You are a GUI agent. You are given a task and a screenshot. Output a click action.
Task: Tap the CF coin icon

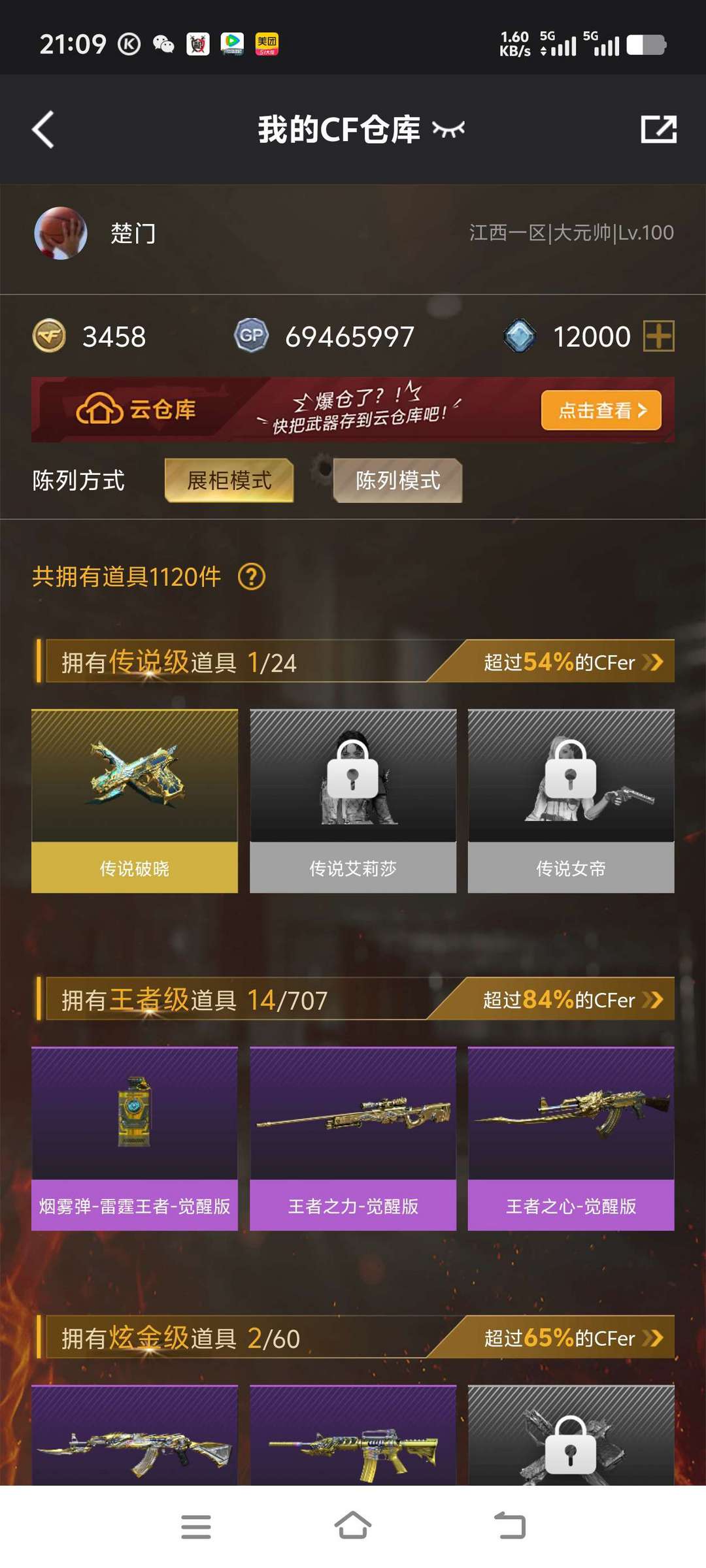(x=49, y=336)
